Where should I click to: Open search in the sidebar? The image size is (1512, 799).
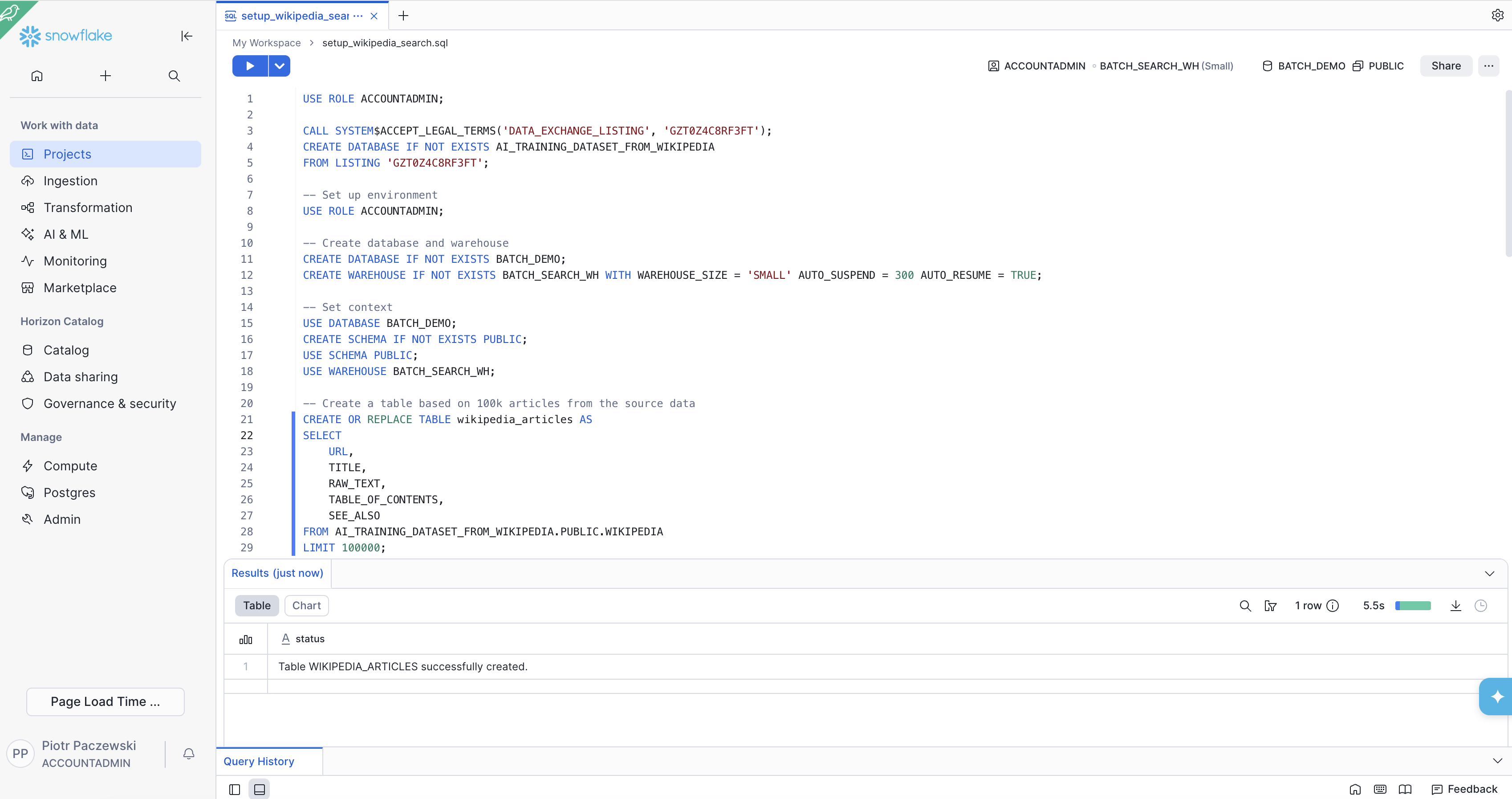(x=175, y=76)
